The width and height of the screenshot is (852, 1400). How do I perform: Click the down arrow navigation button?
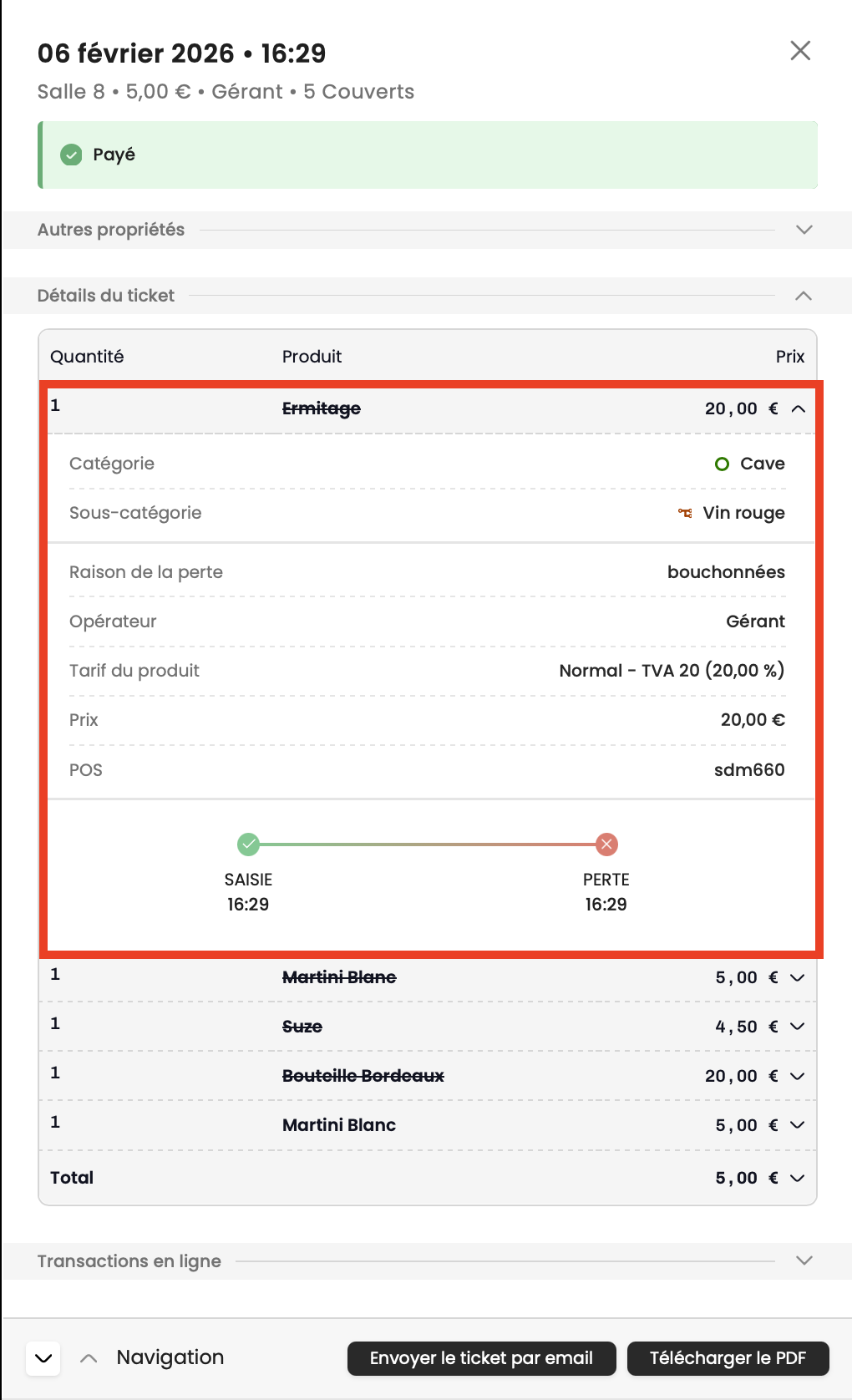[x=43, y=1358]
